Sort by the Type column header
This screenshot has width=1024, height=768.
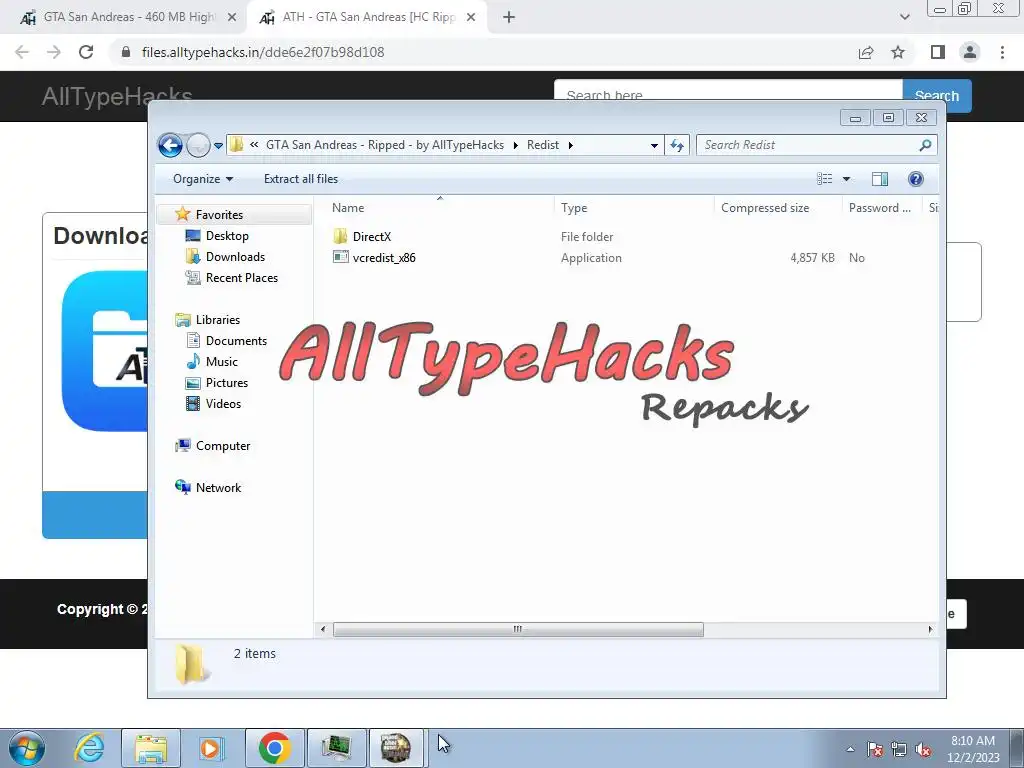point(633,208)
